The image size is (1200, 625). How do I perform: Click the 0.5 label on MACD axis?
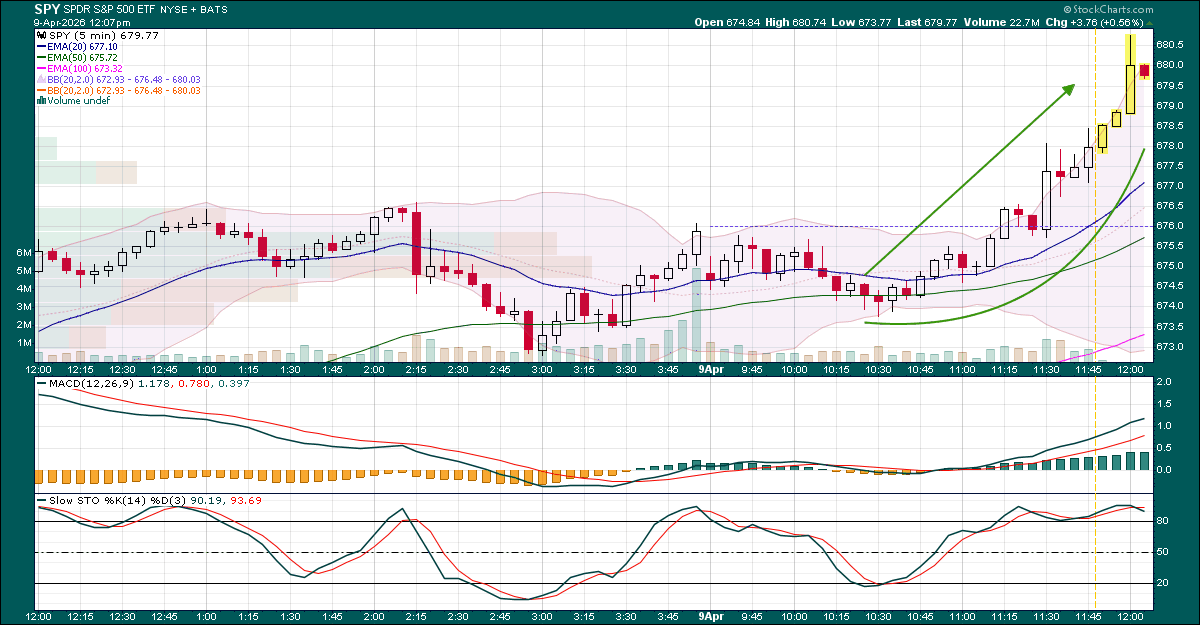[1165, 447]
